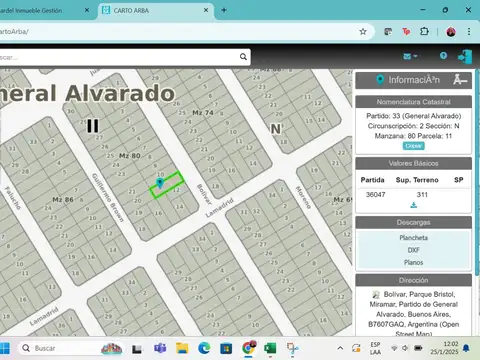
Task: Click the green highlighted parcel outline
Action: pos(167,185)
